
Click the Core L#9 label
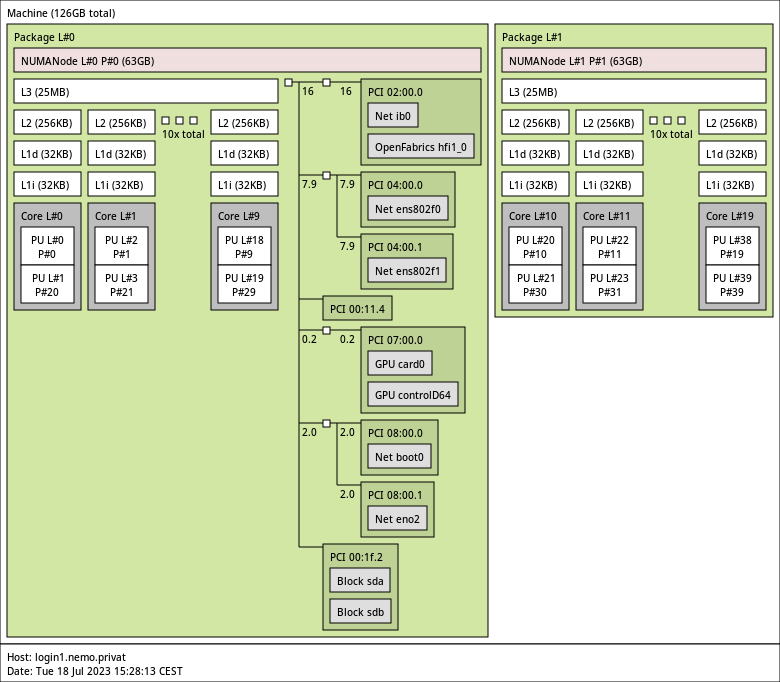click(x=239, y=216)
